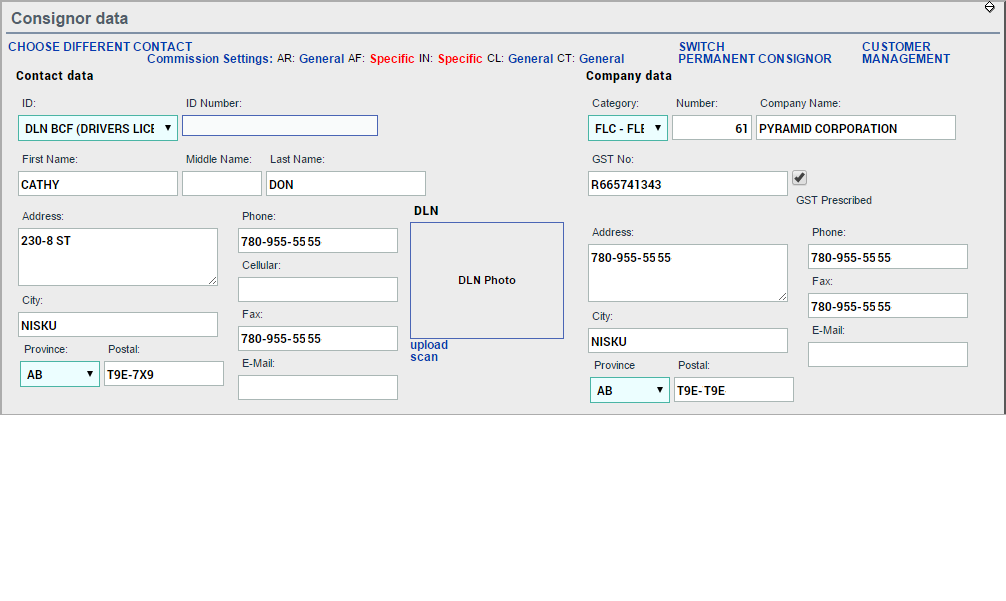This screenshot has height=601, width=1006.
Task: Click the collapse icon at panel top-right
Action: pyautogui.click(x=989, y=7)
